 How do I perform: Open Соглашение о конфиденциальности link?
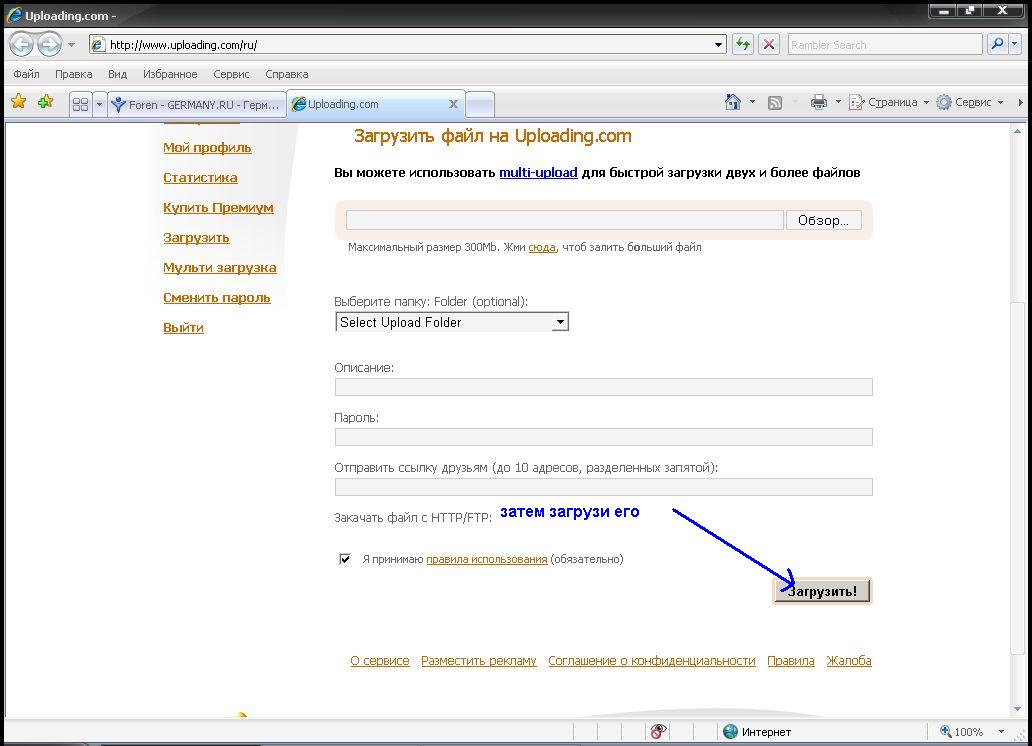point(652,660)
